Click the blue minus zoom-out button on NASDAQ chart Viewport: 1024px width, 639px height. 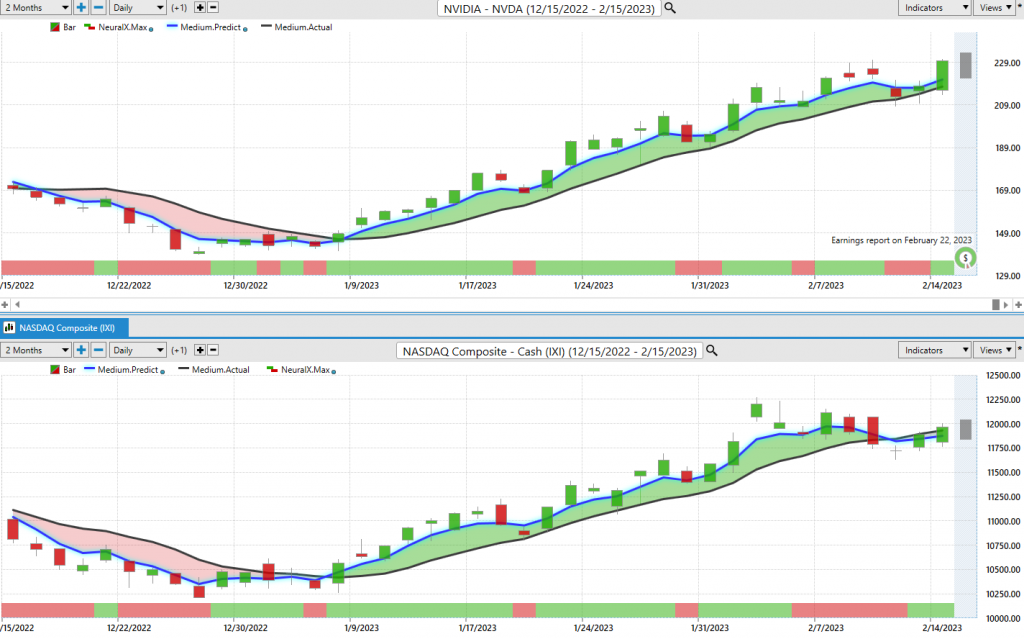pyautogui.click(x=98, y=350)
